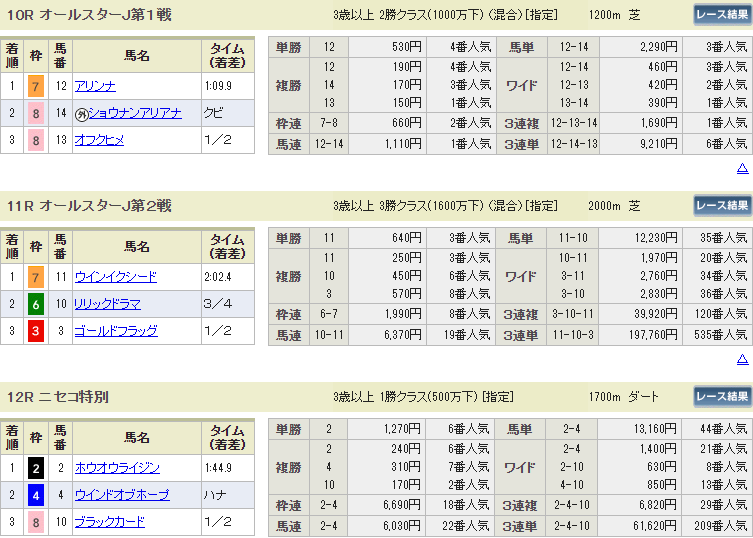Select the 10R race title オールスターJ第1戦
753x538 pixels.
click(x=105, y=15)
